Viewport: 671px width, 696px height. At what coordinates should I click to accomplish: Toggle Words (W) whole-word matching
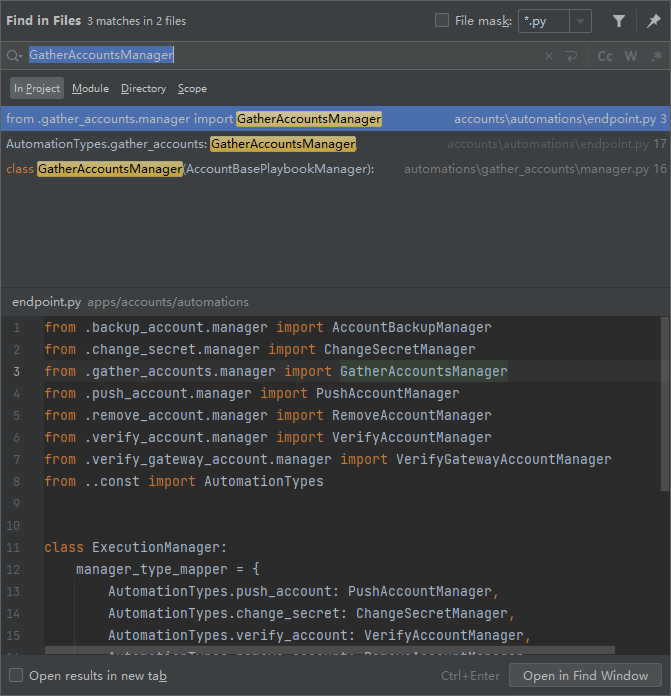coord(631,56)
